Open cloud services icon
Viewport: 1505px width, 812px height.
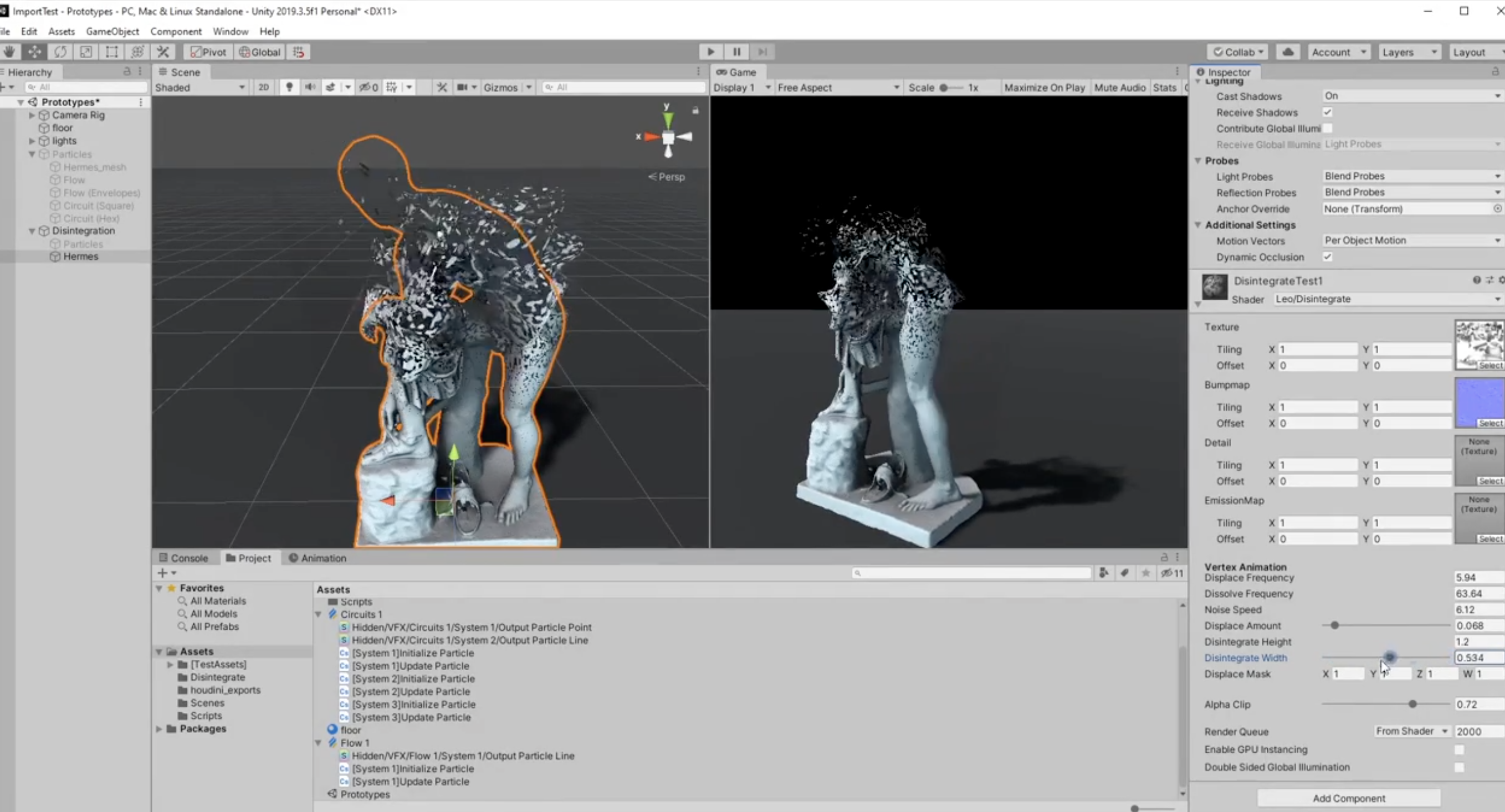coord(1288,52)
